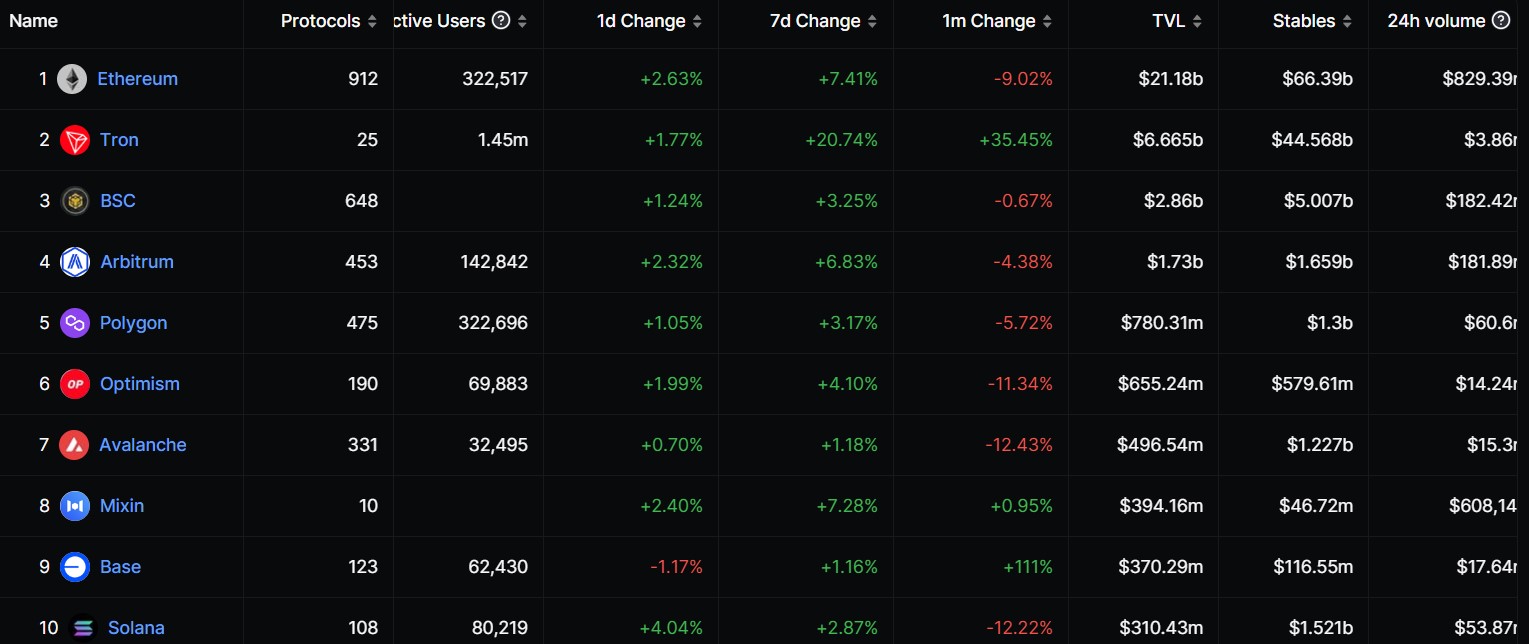Open the Base chain link
The width and height of the screenshot is (1529, 644).
[119, 566]
